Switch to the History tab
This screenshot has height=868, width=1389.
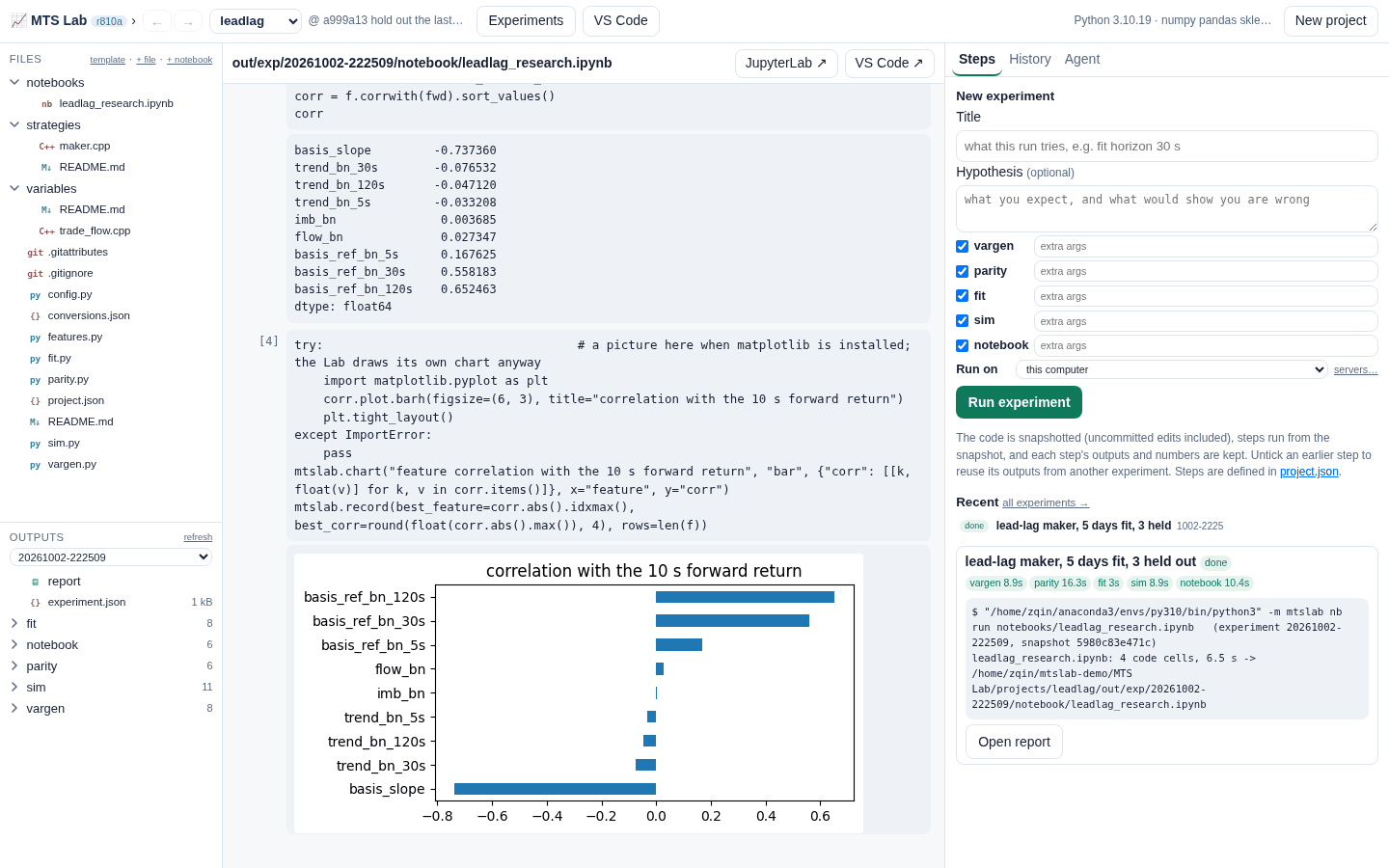1030,59
